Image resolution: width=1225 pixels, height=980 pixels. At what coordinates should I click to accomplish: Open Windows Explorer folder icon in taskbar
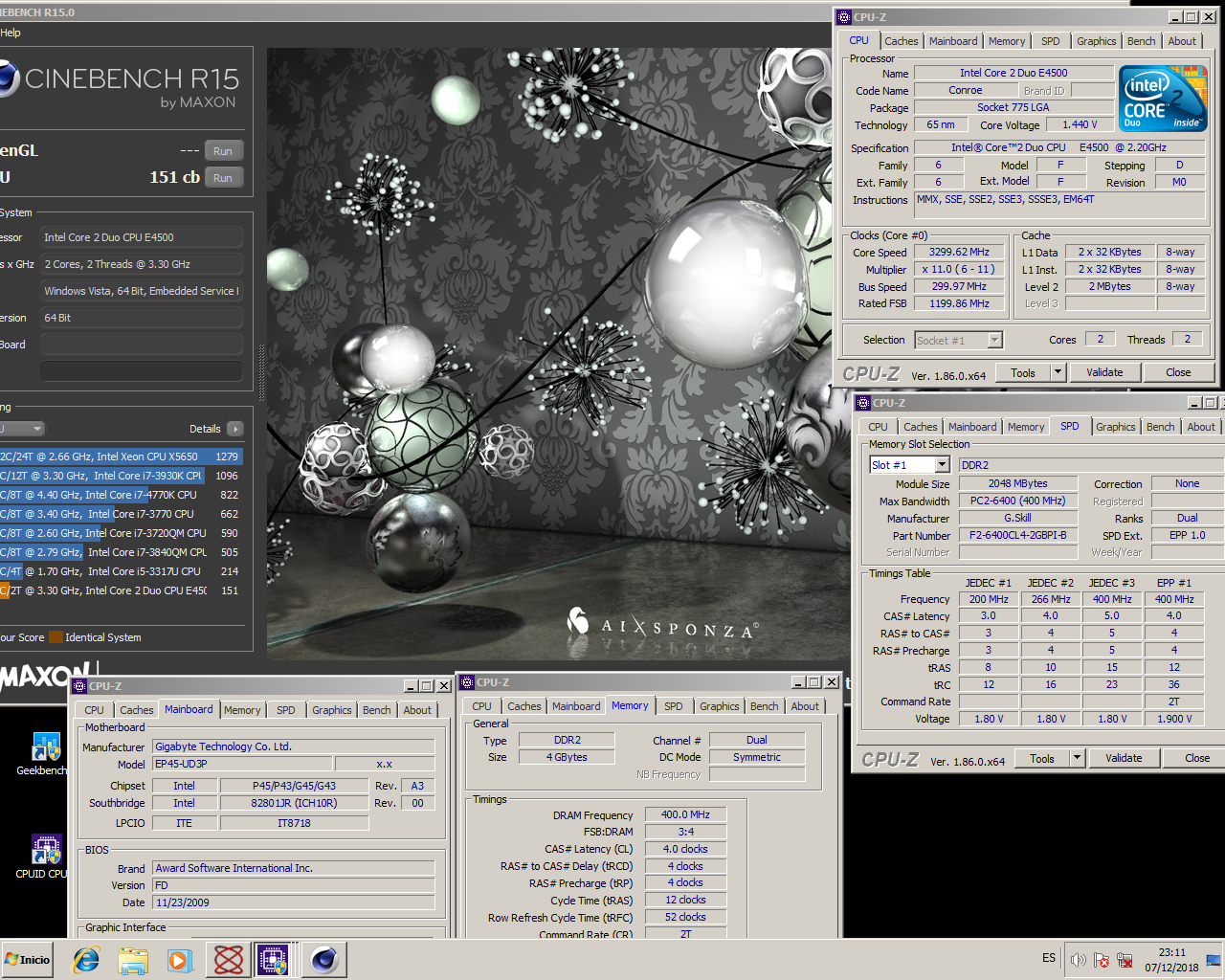133,960
